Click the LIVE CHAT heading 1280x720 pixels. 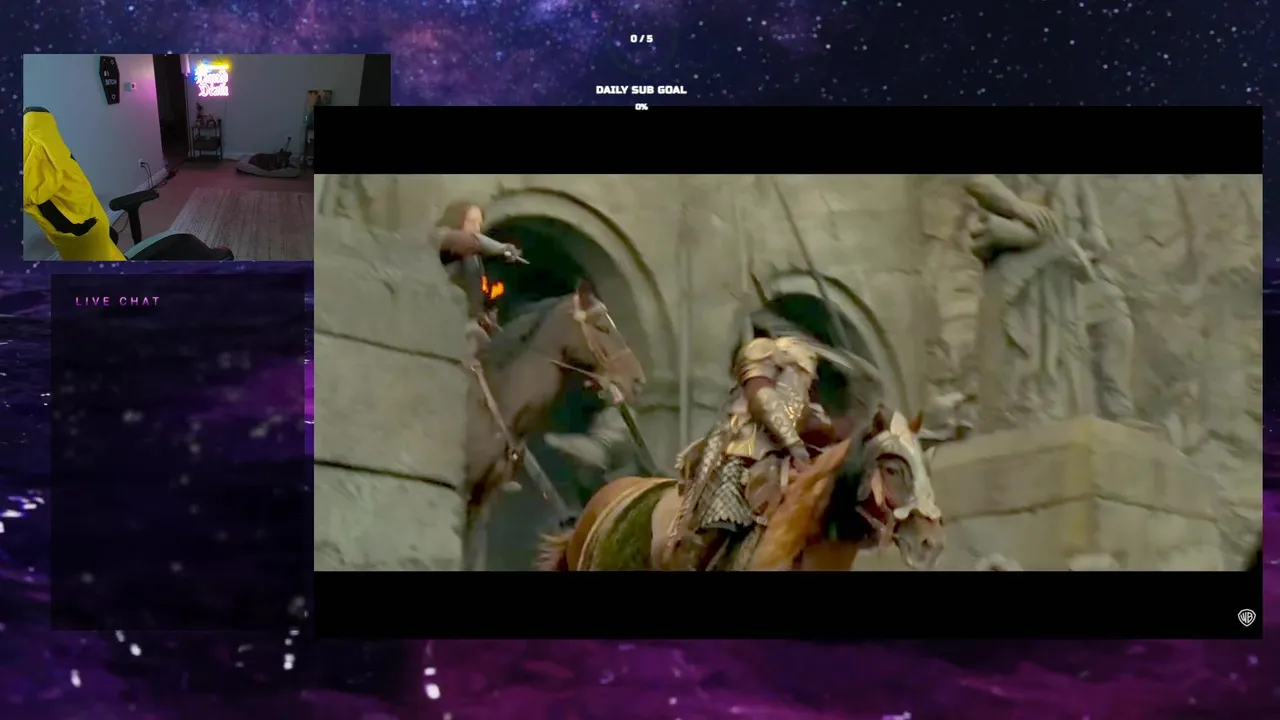(118, 301)
